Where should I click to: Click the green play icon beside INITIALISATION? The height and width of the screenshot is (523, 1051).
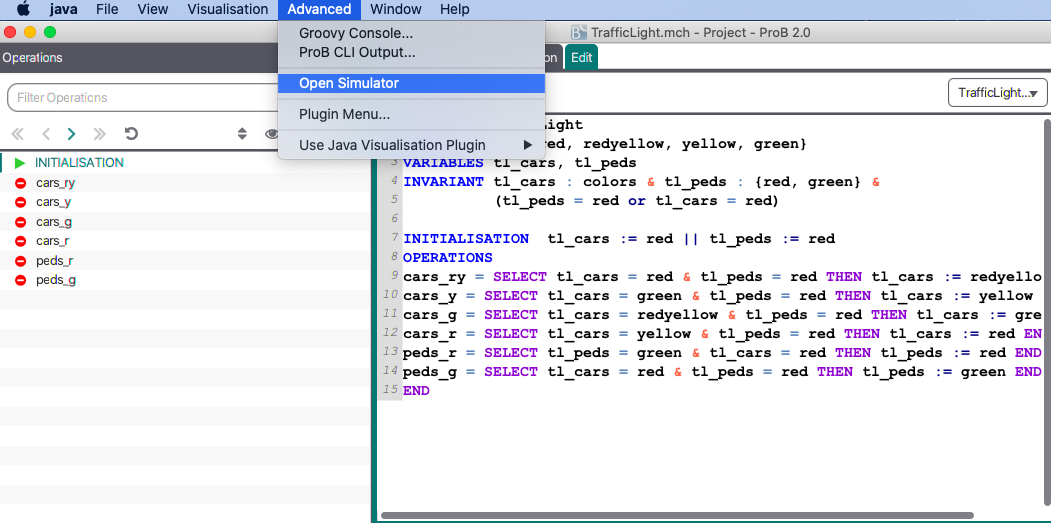click(20, 163)
